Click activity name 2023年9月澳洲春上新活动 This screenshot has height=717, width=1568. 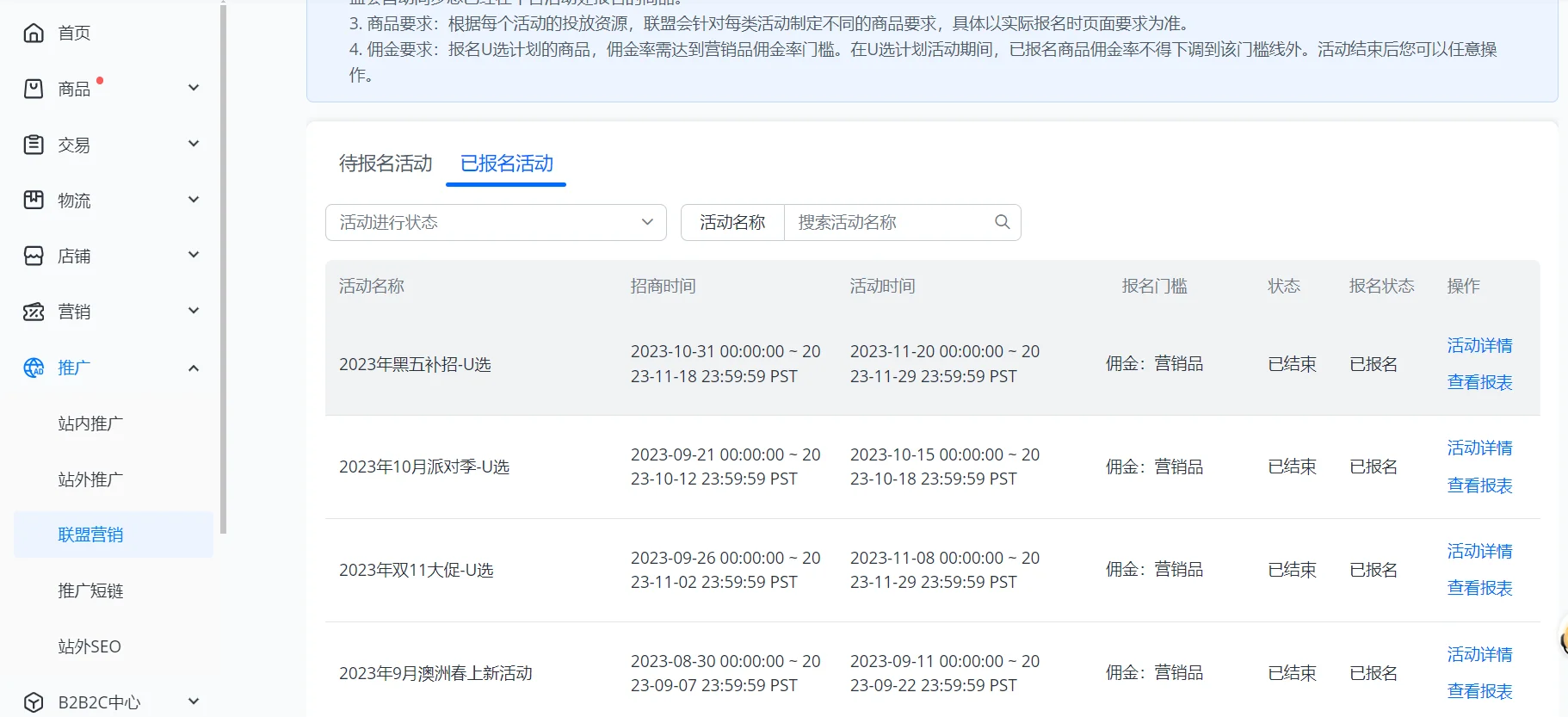click(x=435, y=673)
